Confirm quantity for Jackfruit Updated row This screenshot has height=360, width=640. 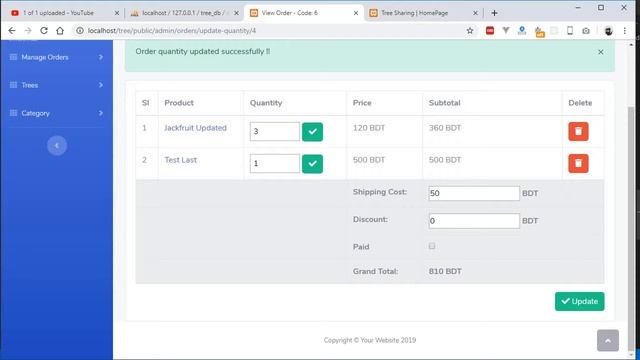click(x=312, y=131)
